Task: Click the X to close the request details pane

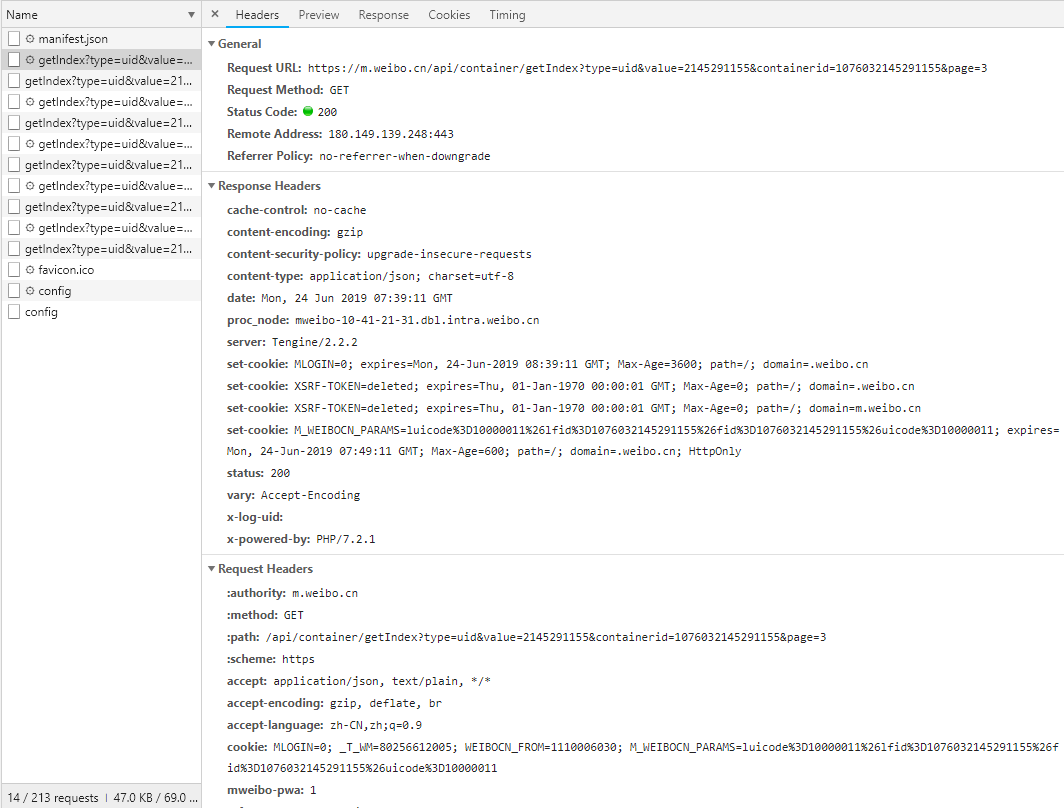Action: pyautogui.click(x=215, y=15)
